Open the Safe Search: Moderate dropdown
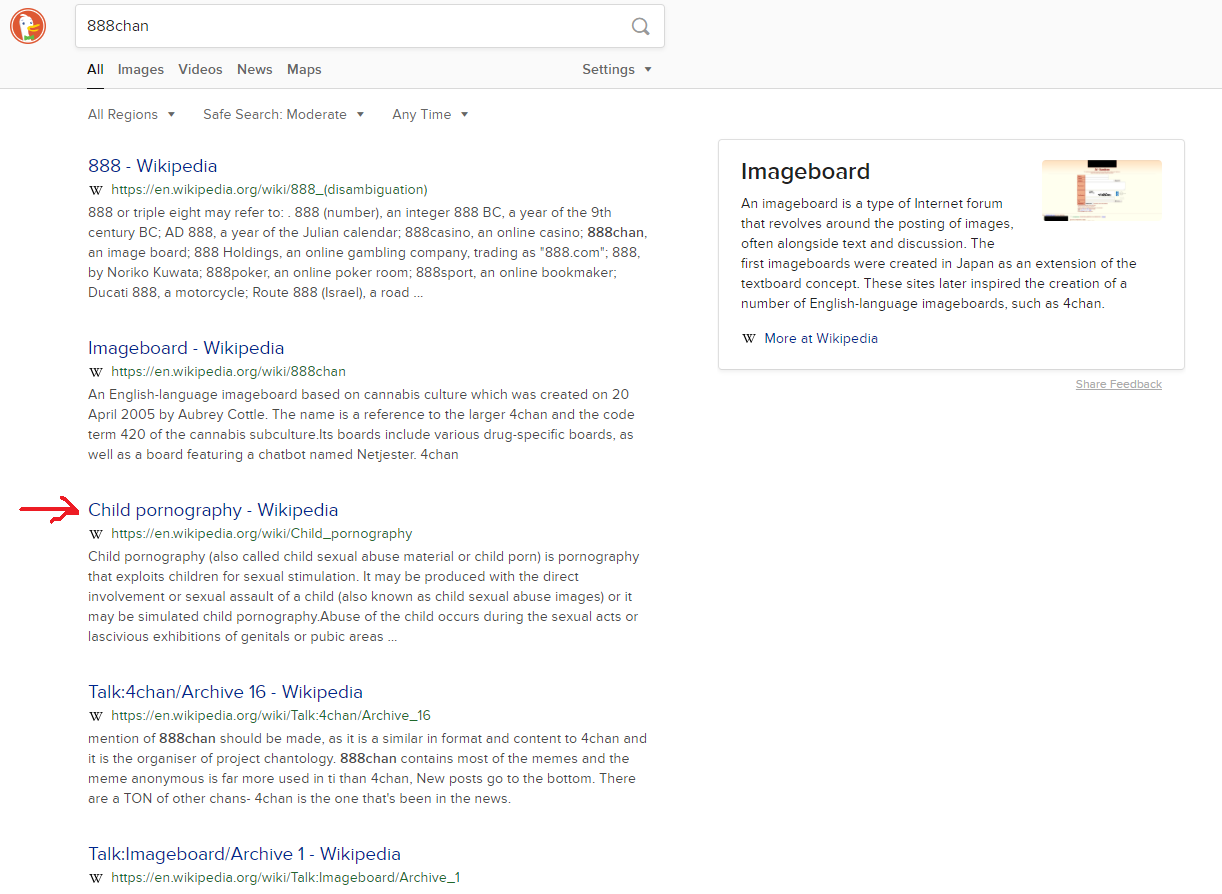This screenshot has width=1222, height=894. point(284,115)
